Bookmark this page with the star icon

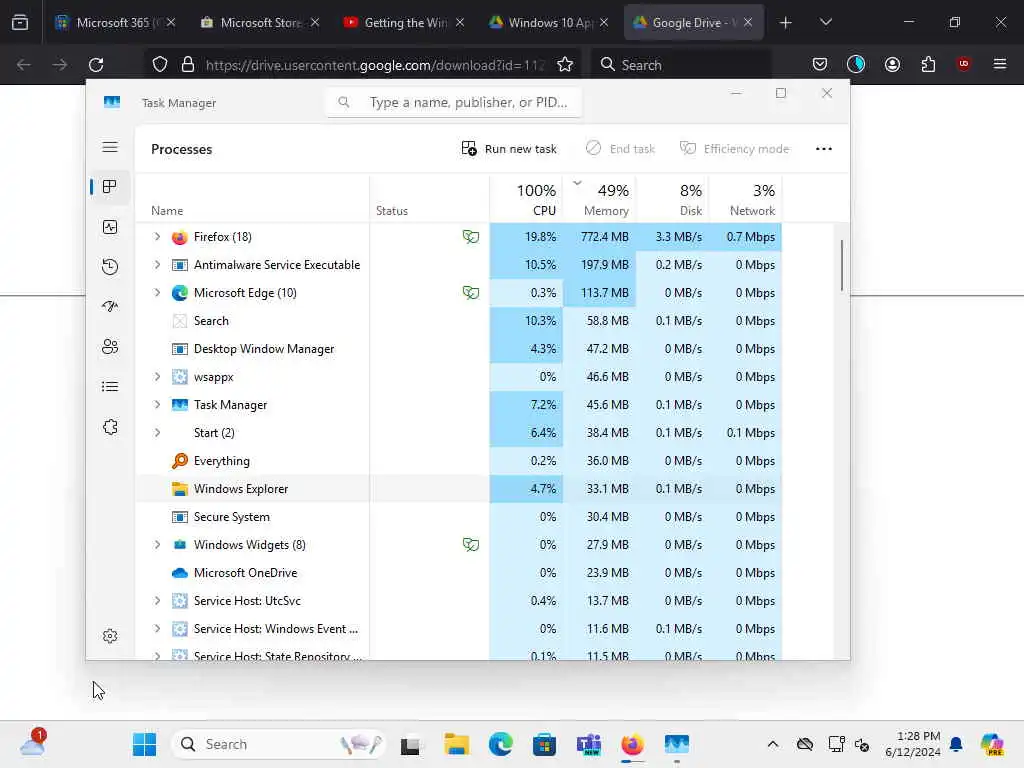click(565, 65)
